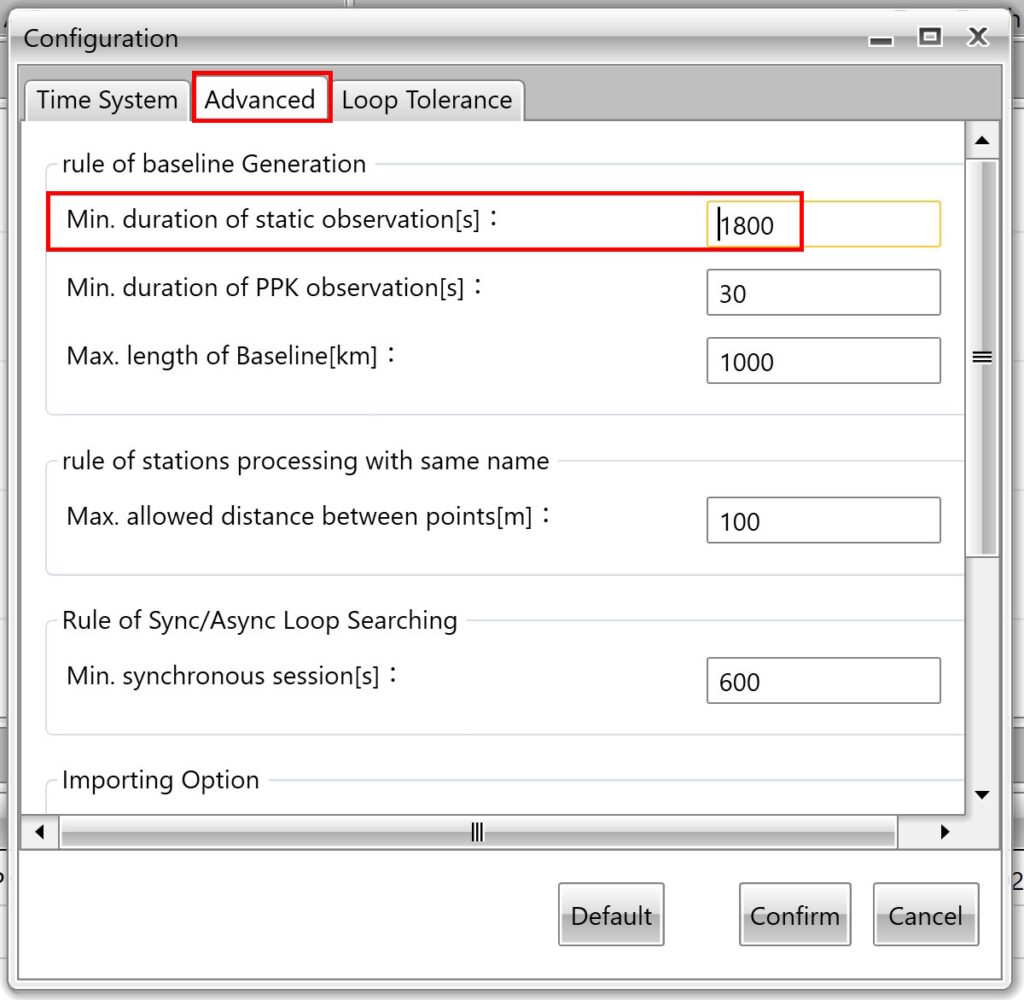Maximize the Configuration window
Screen dimensions: 1024x1000
930,37
